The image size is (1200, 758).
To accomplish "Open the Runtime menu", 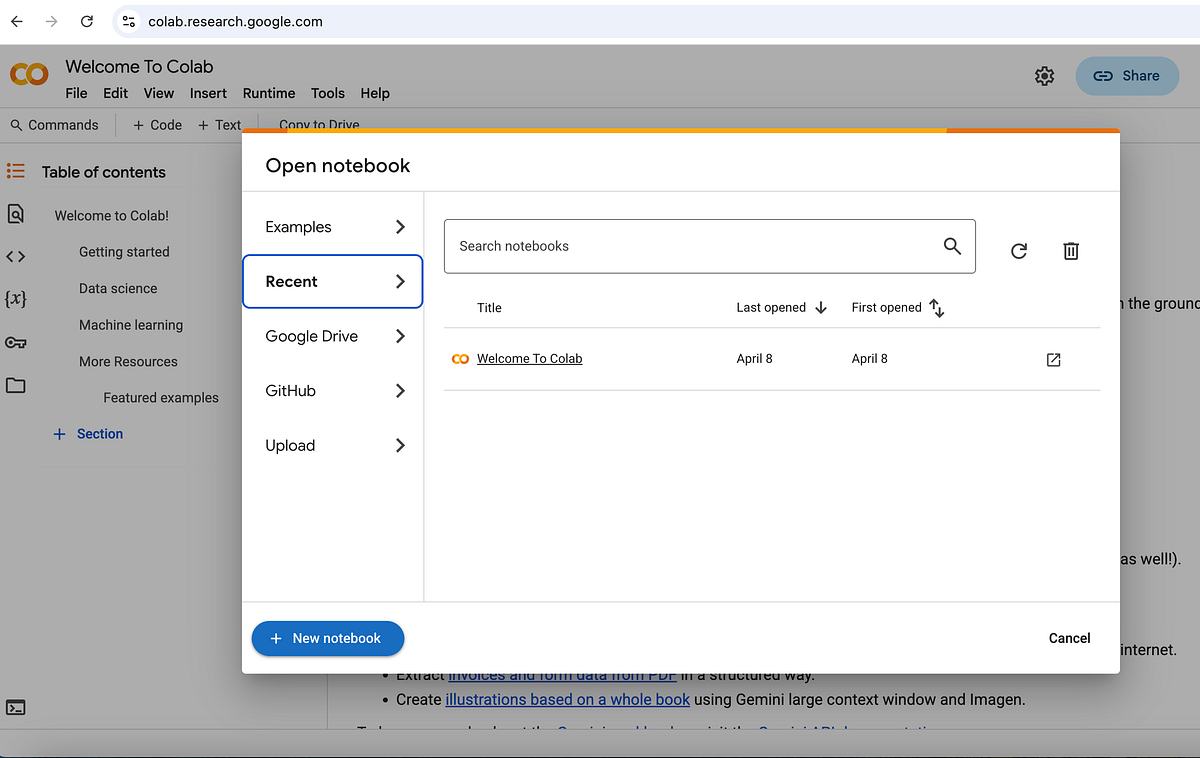I will (x=268, y=93).
